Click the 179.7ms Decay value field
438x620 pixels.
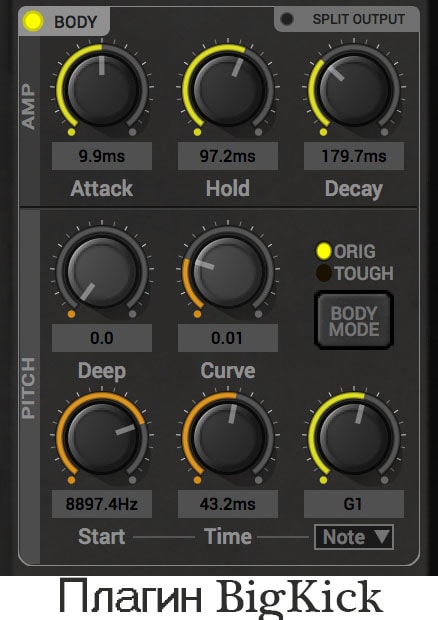[x=354, y=156]
